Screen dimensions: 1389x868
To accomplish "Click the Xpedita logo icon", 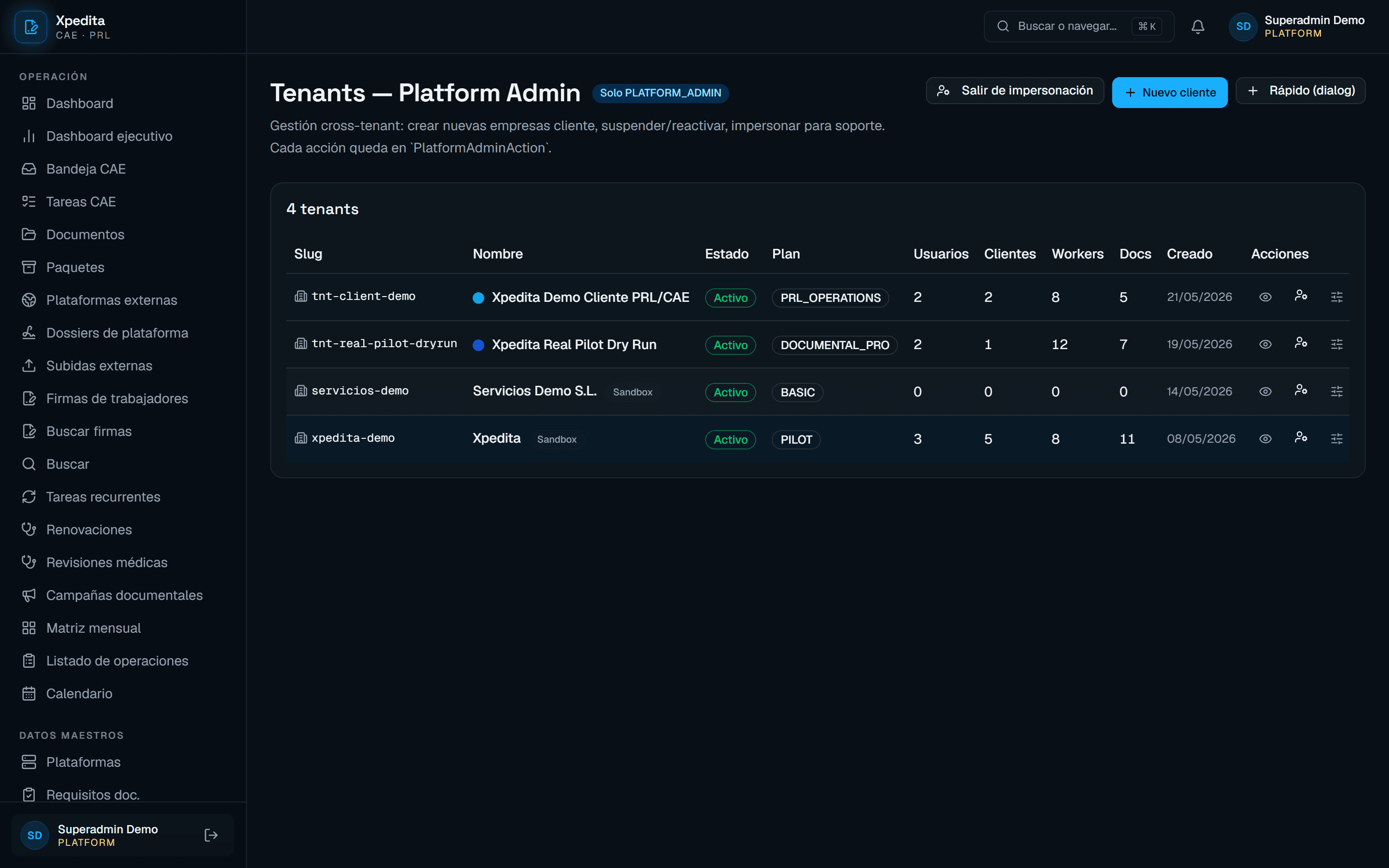I will (30, 27).
